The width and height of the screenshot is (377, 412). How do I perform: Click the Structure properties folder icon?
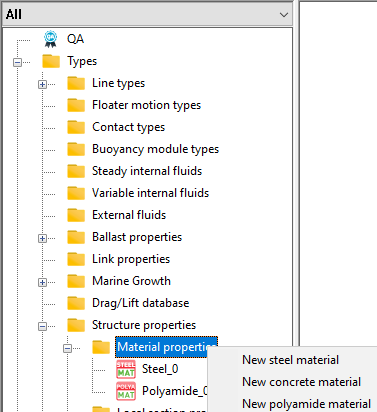pos(76,325)
